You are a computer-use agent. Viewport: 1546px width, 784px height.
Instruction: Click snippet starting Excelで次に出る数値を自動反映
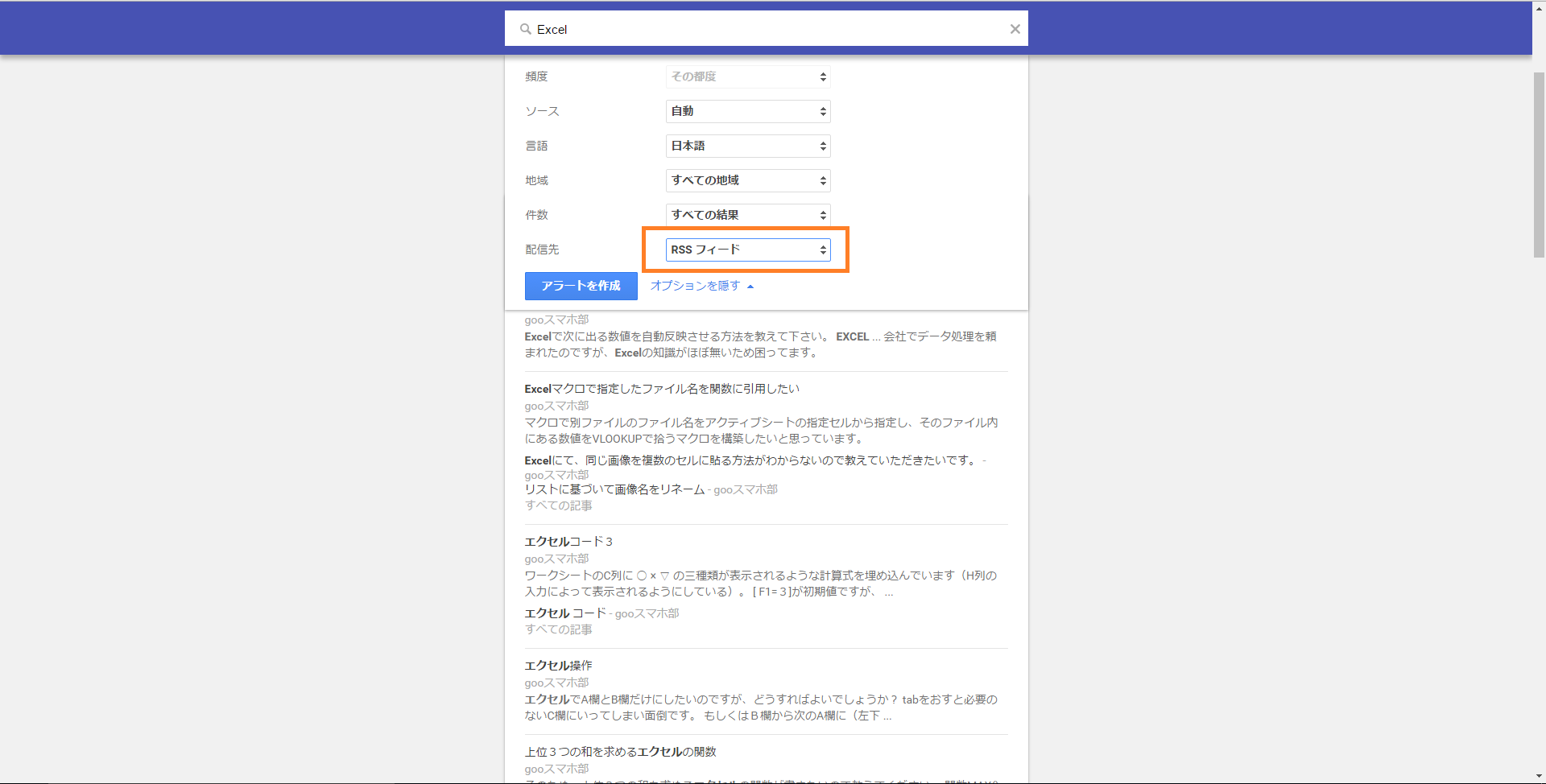[x=761, y=345]
